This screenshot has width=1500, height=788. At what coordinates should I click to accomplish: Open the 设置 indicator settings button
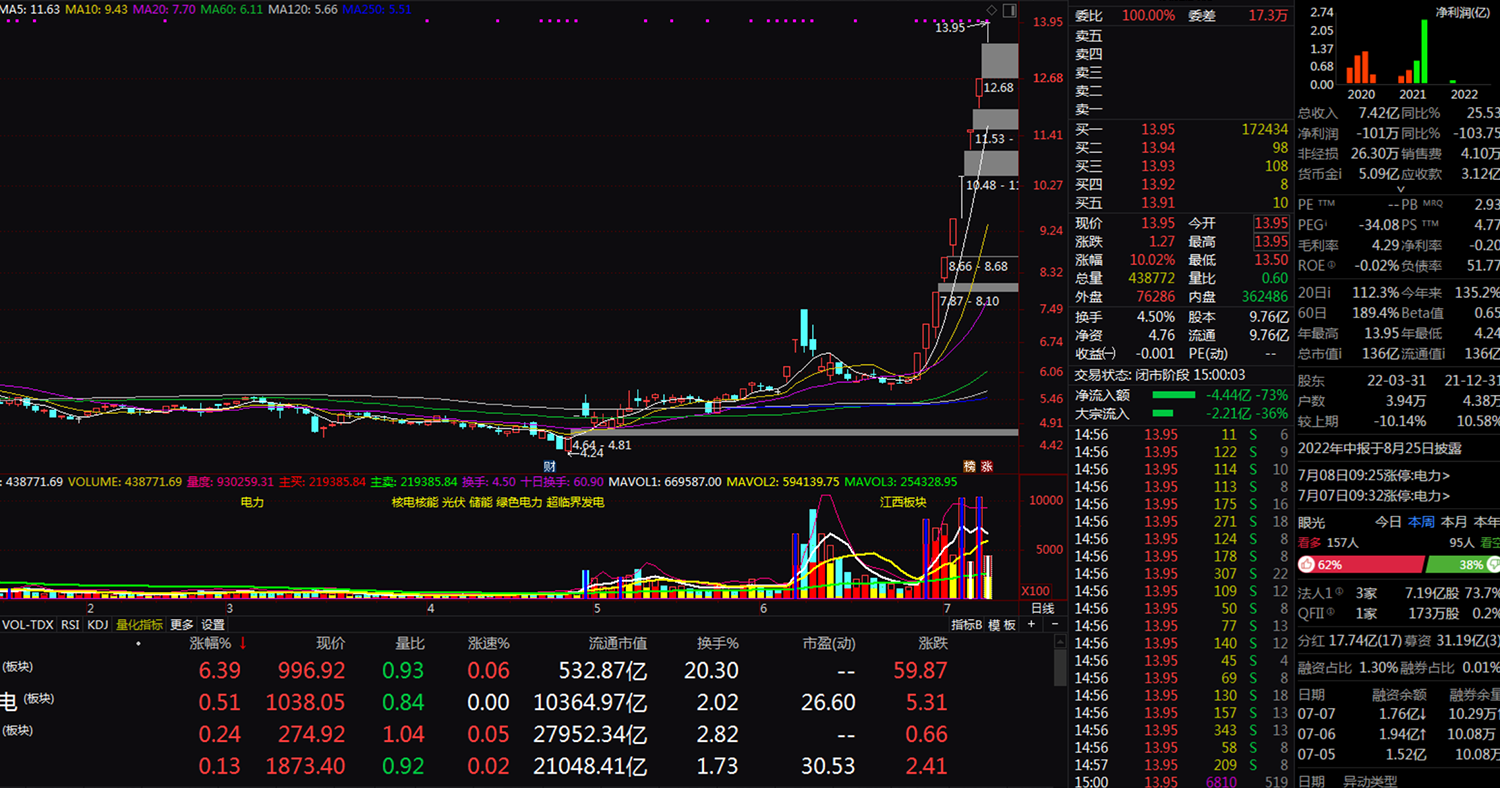213,624
